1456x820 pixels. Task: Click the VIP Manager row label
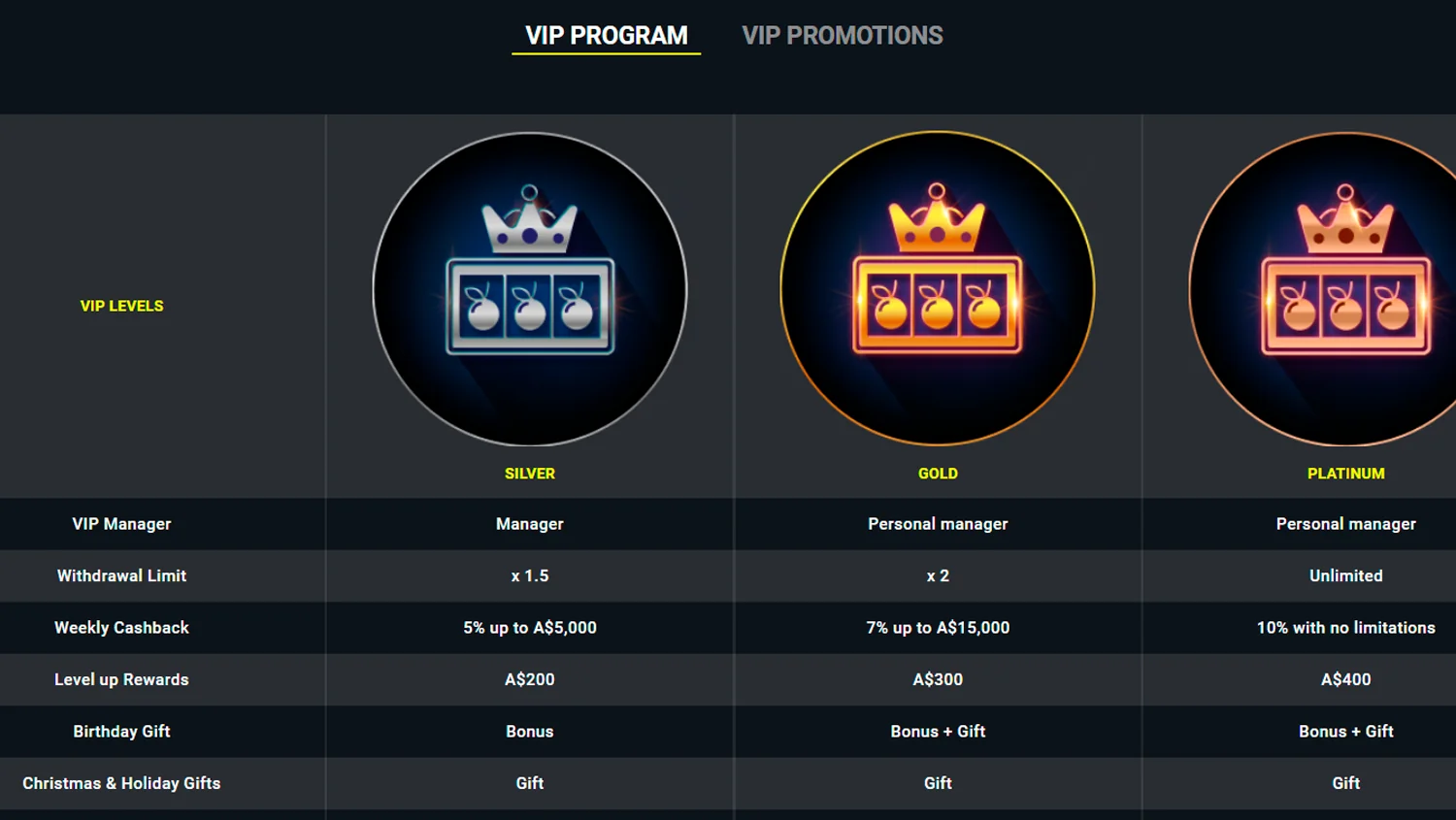pos(122,524)
